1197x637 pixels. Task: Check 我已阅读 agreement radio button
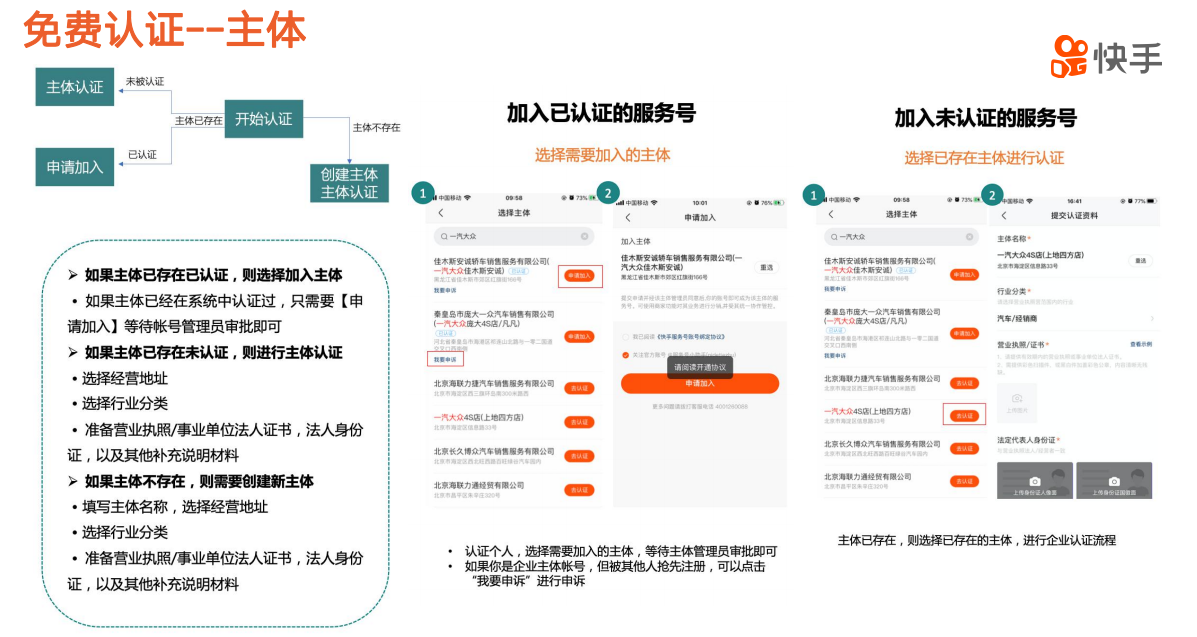coord(625,337)
